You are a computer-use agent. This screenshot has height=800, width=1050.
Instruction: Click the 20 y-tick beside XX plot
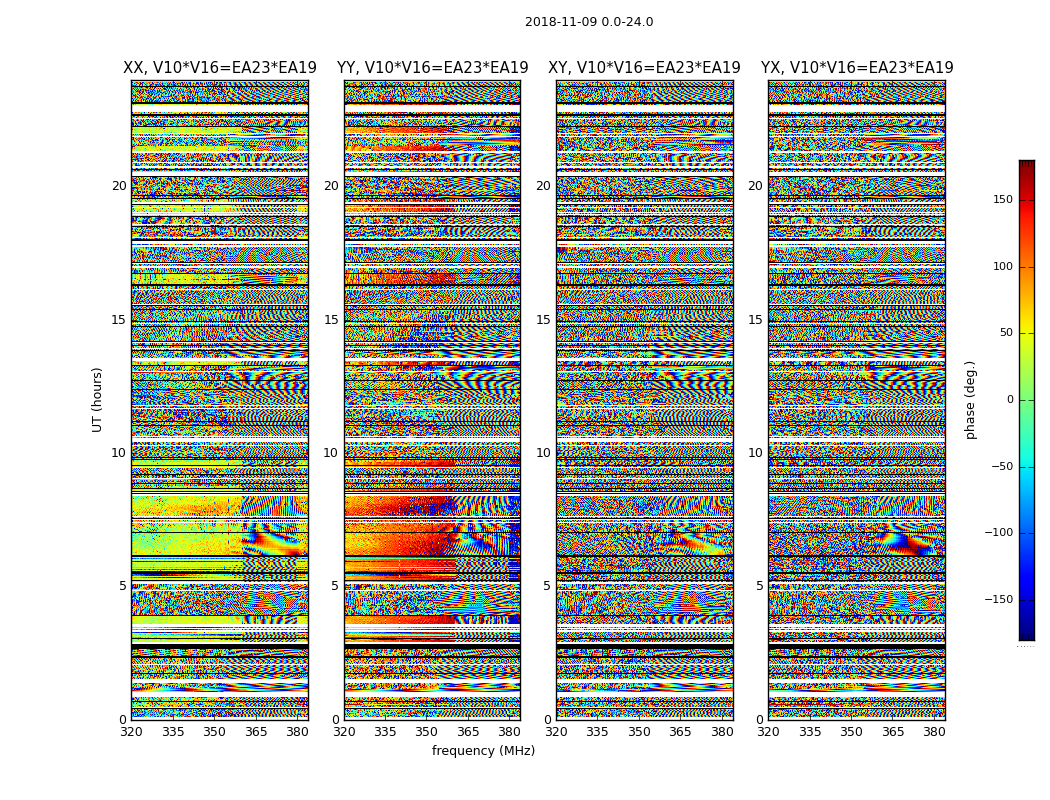pos(119,186)
